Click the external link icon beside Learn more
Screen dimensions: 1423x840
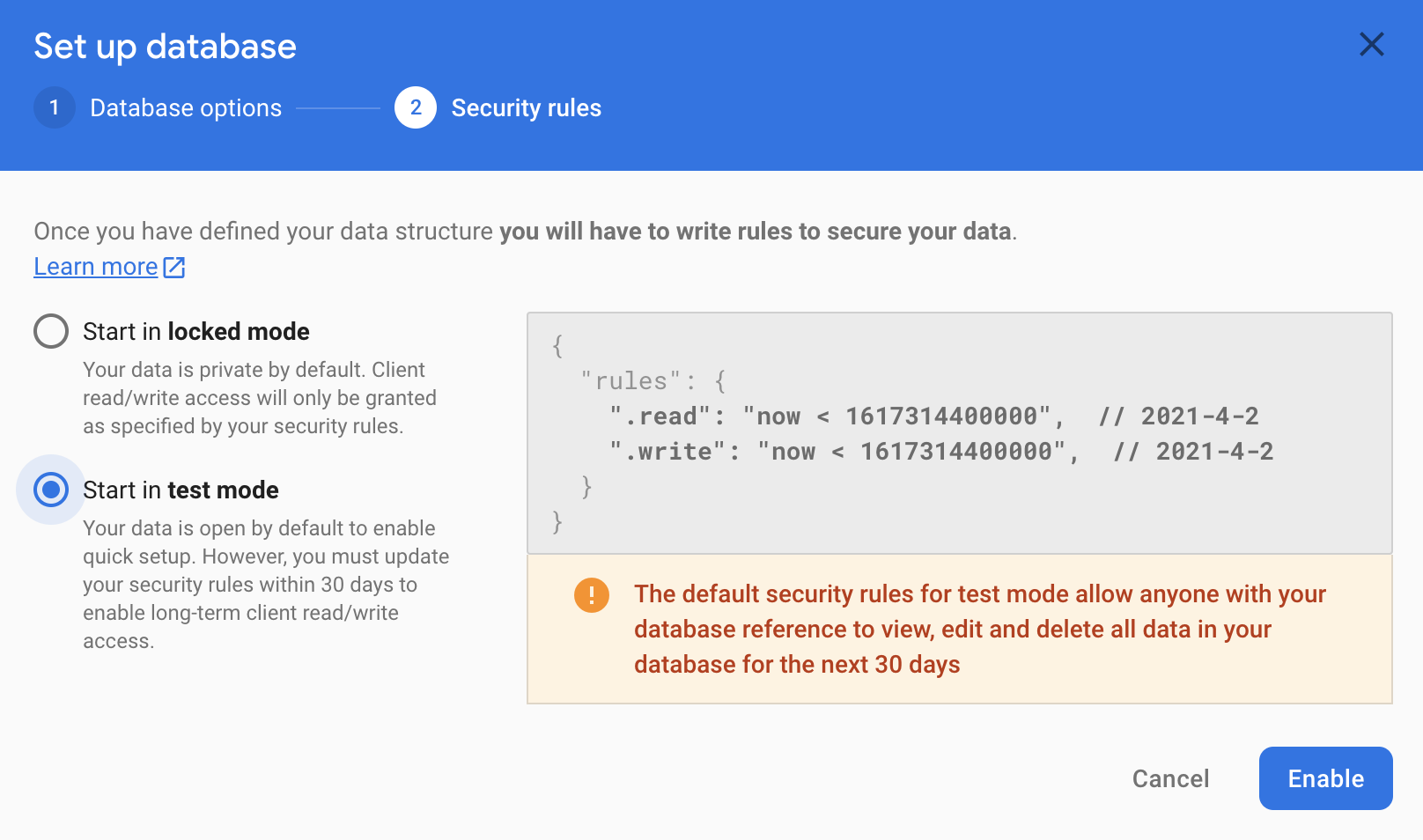[x=174, y=266]
